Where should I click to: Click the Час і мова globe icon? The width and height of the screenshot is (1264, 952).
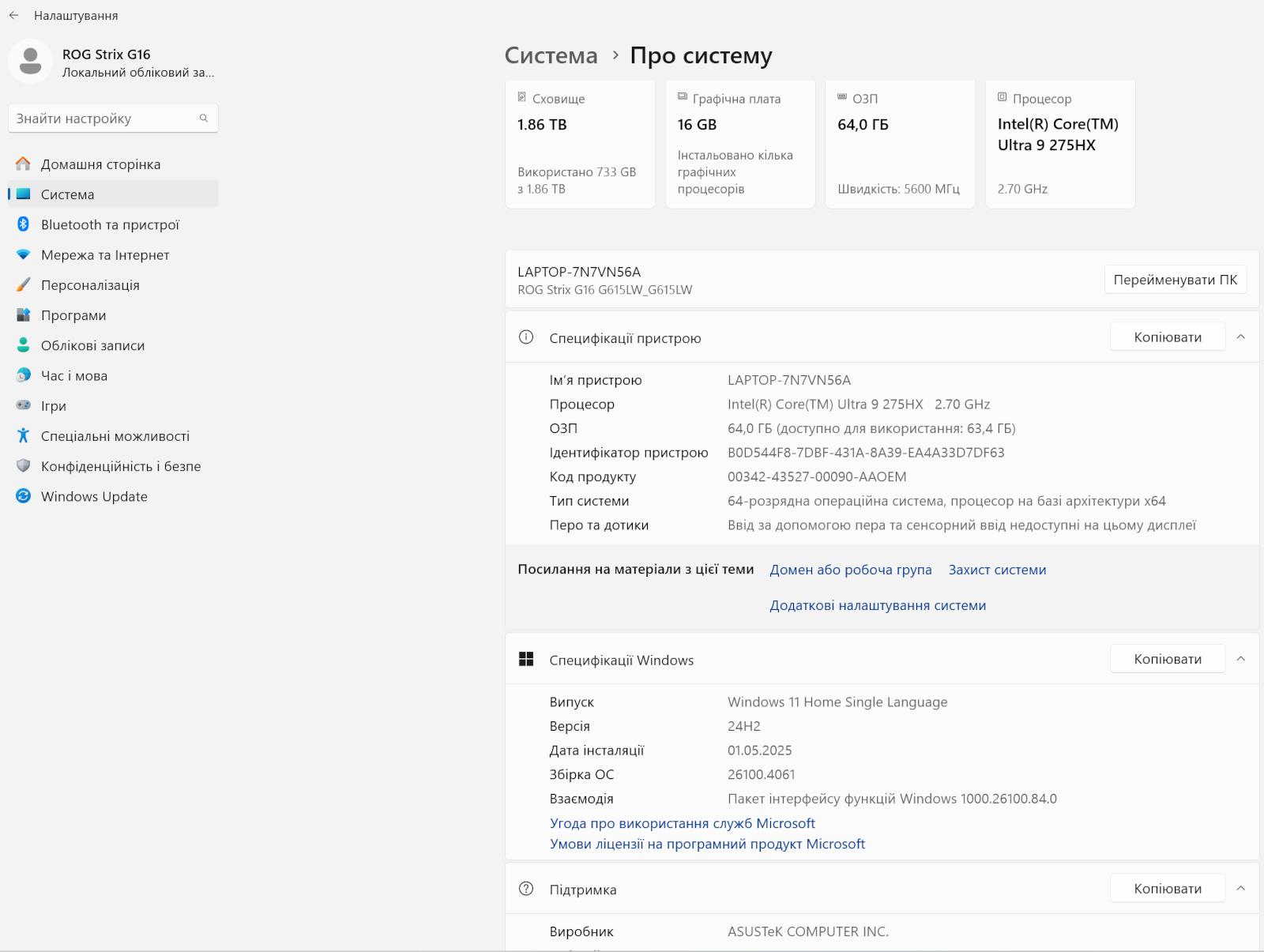(23, 375)
